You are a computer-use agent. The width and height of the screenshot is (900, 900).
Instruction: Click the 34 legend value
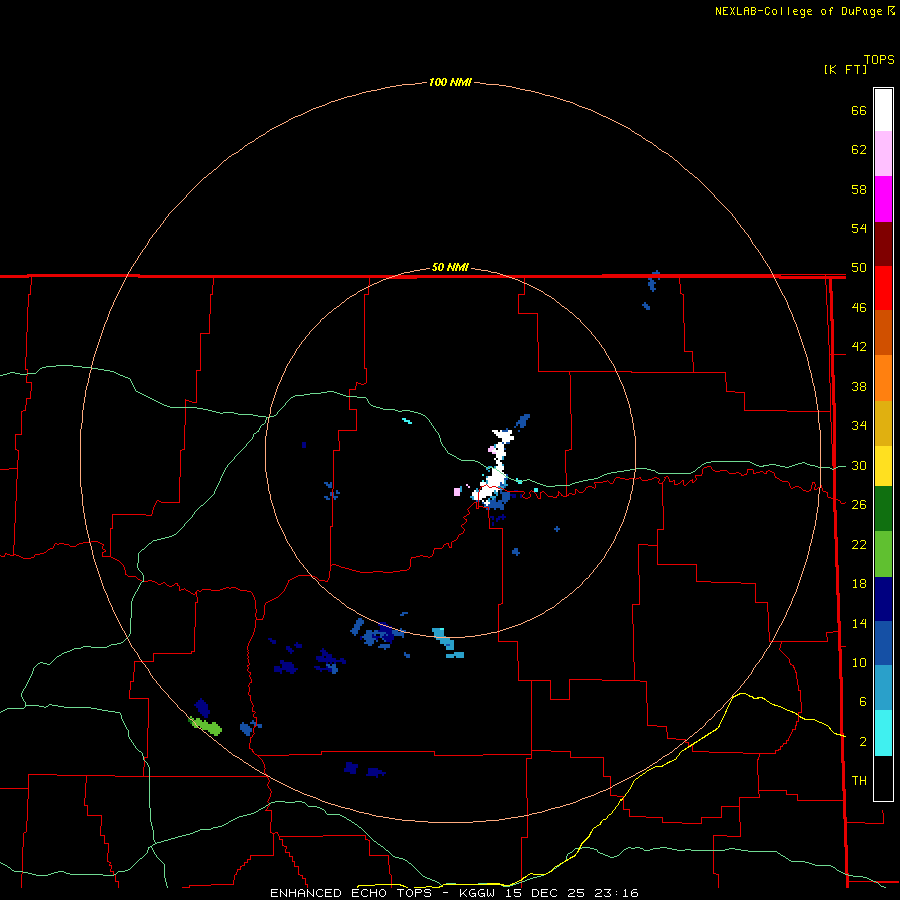[x=859, y=426]
